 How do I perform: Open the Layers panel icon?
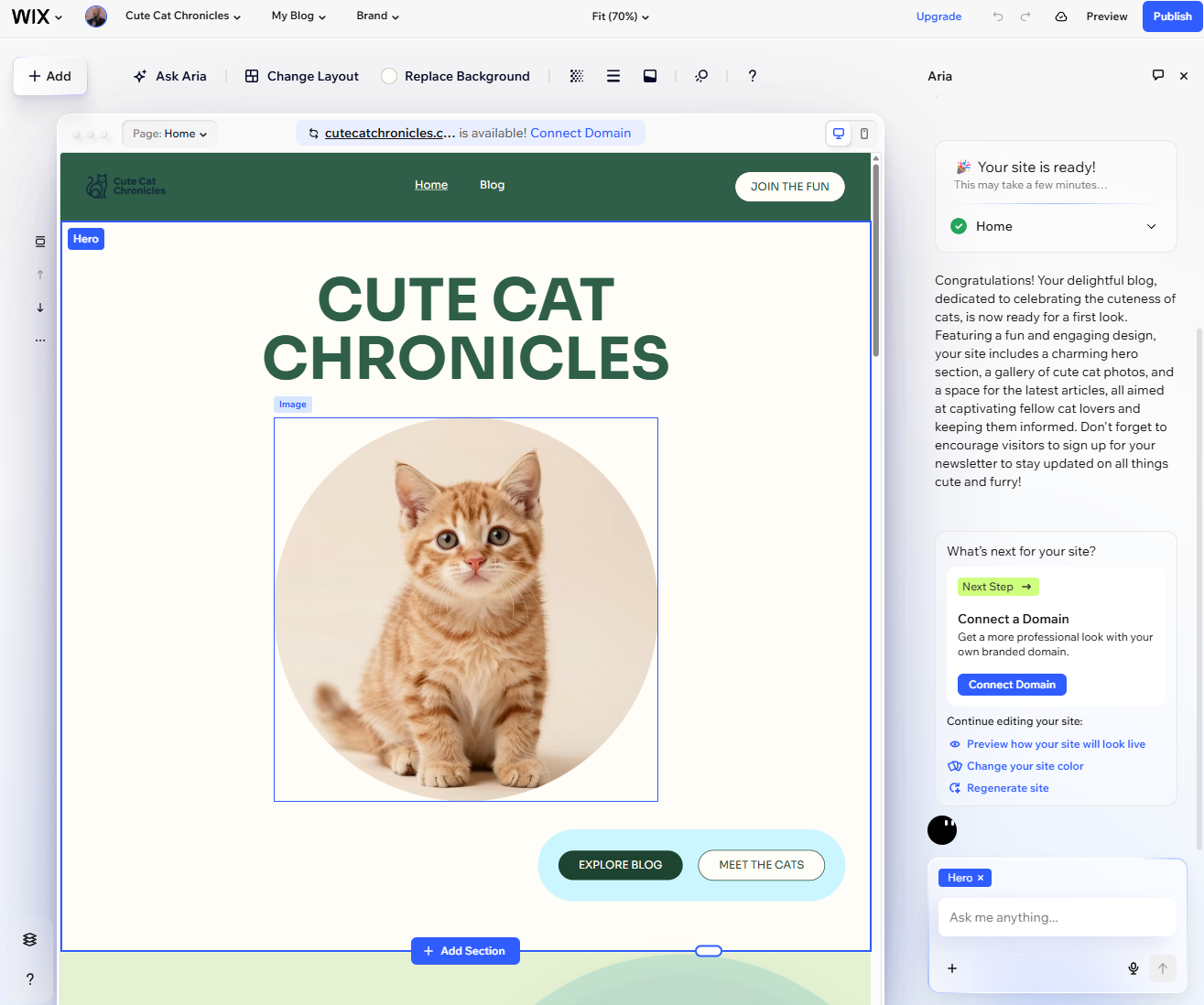pos(29,939)
